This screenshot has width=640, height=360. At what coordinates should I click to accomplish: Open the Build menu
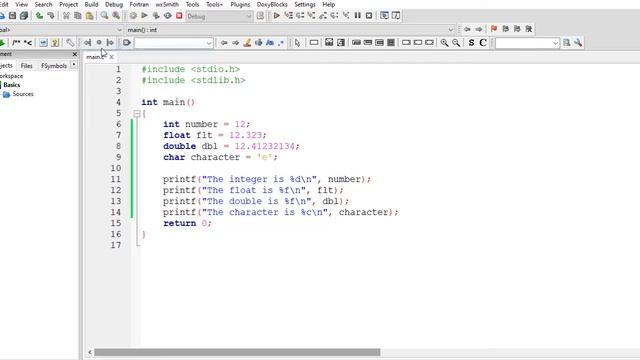91,4
